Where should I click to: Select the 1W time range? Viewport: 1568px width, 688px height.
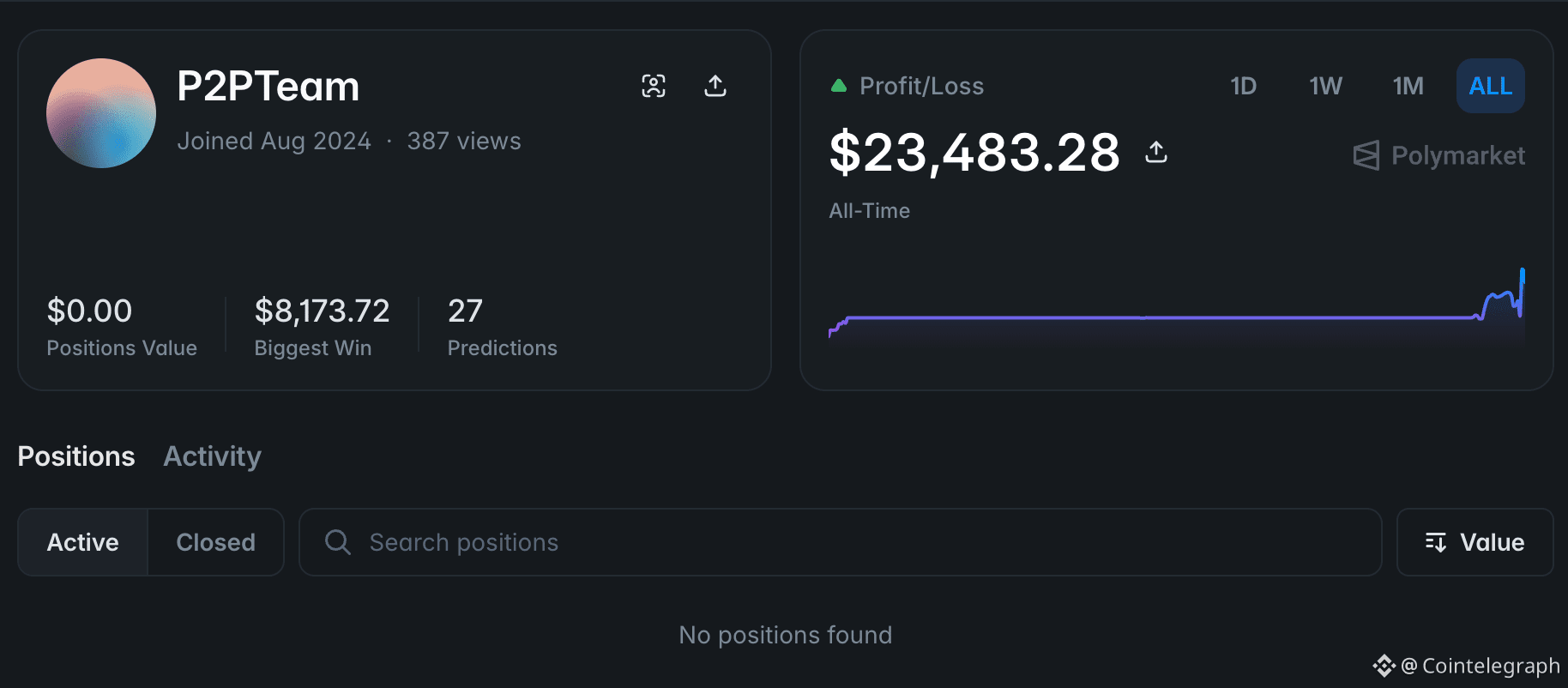tap(1325, 86)
